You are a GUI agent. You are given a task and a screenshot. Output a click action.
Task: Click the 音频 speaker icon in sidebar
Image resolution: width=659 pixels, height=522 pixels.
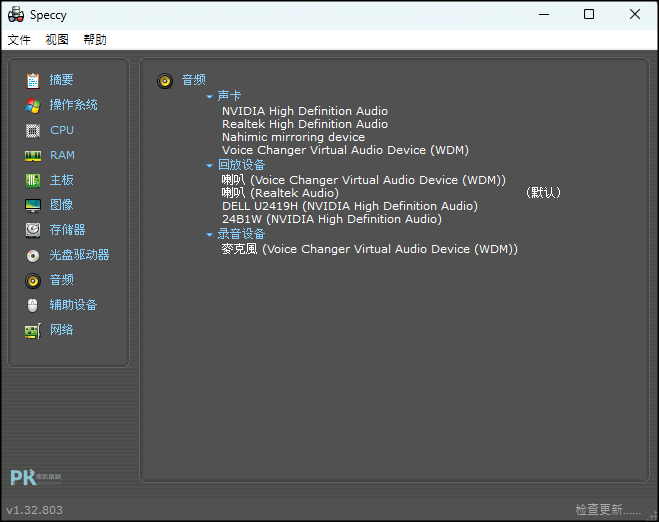click(x=33, y=281)
